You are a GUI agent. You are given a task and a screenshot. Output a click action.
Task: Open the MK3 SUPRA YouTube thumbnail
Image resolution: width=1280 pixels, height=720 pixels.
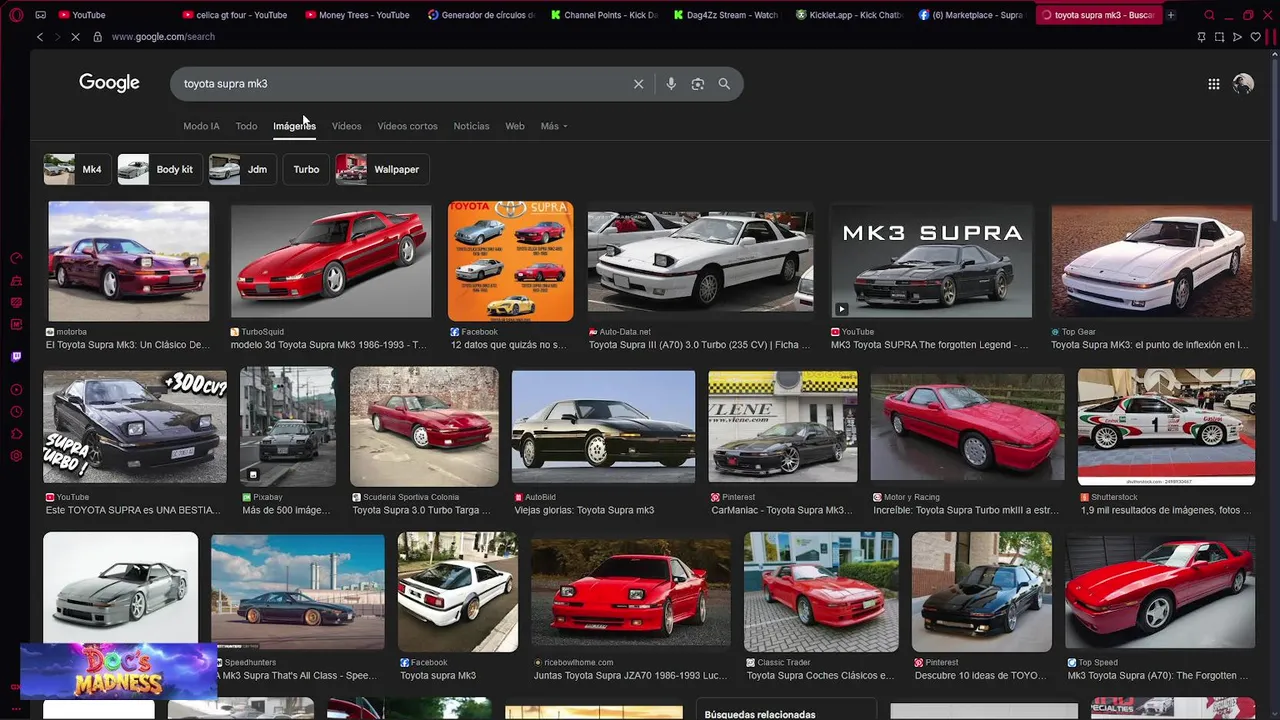point(931,262)
